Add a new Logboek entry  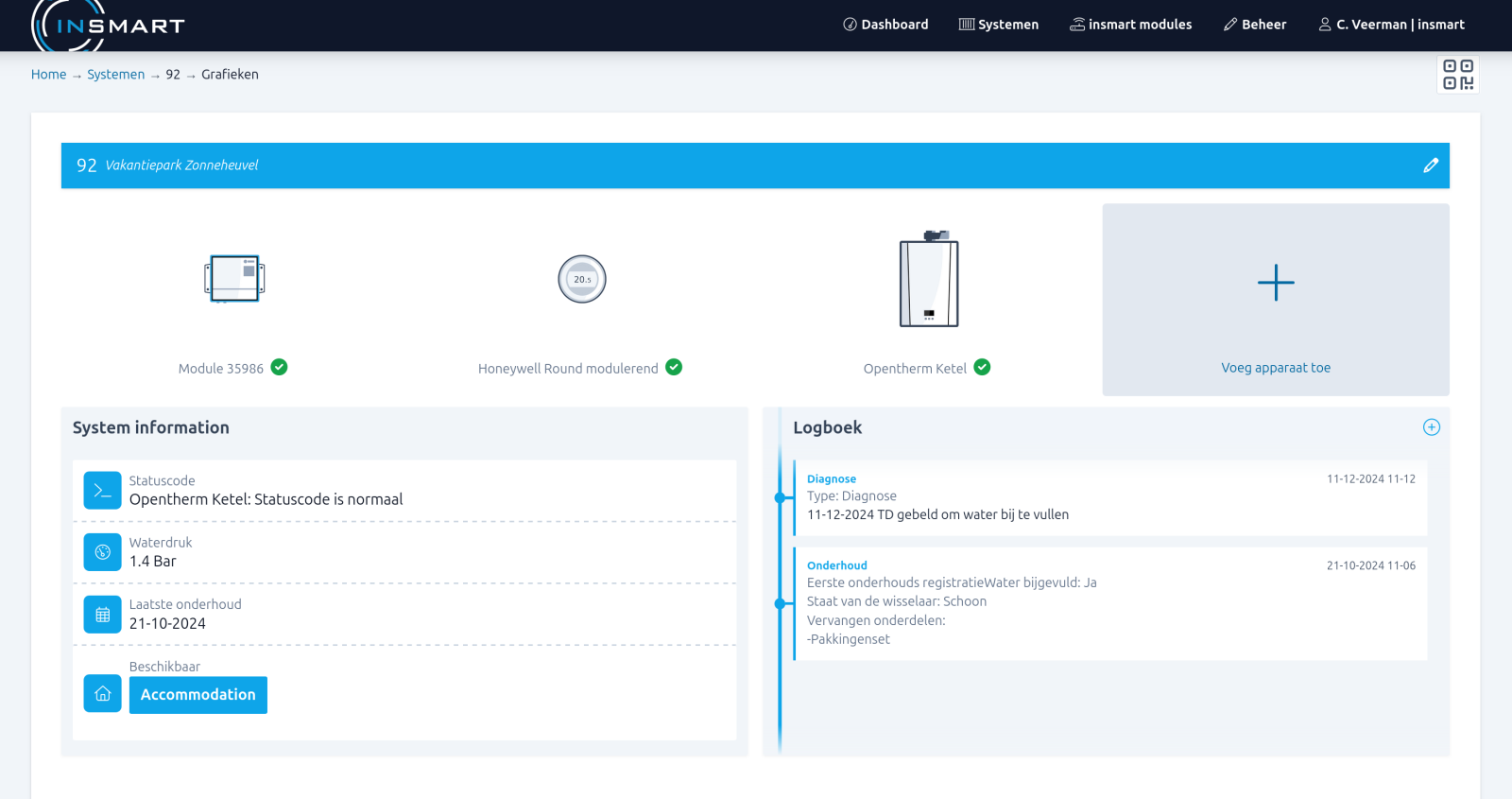[1432, 427]
